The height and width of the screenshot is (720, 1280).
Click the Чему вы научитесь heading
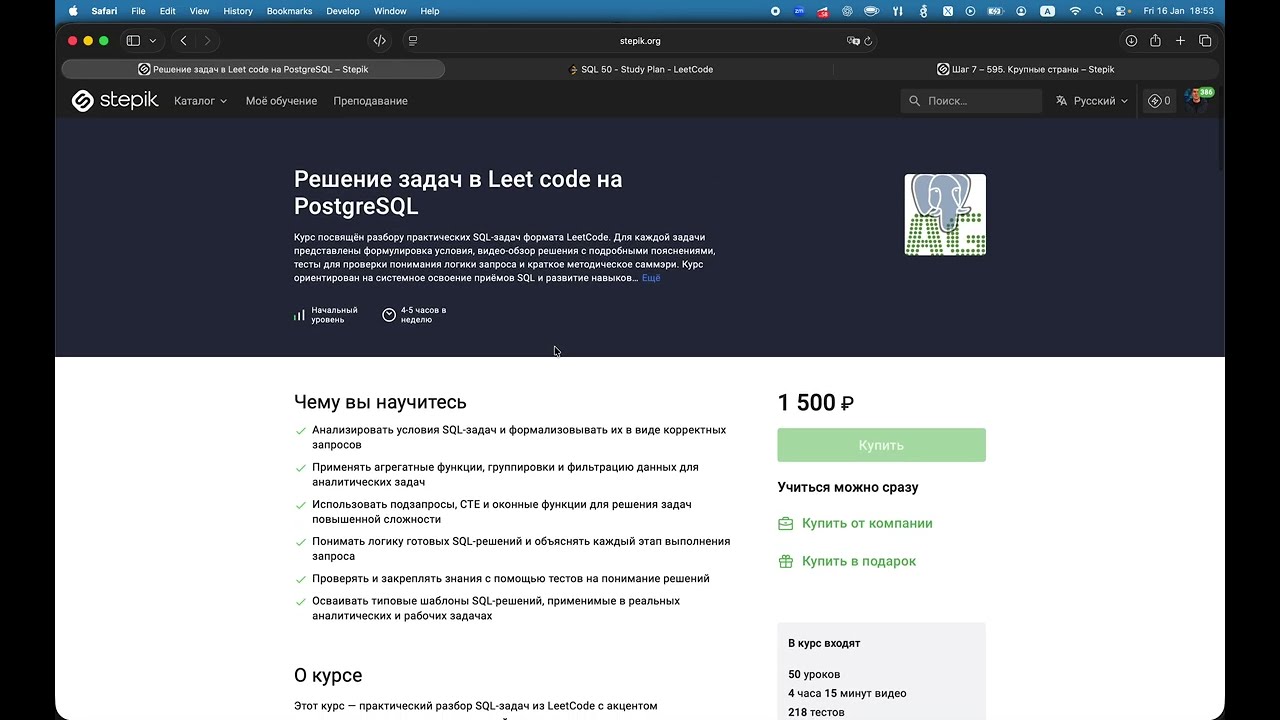[x=380, y=402]
